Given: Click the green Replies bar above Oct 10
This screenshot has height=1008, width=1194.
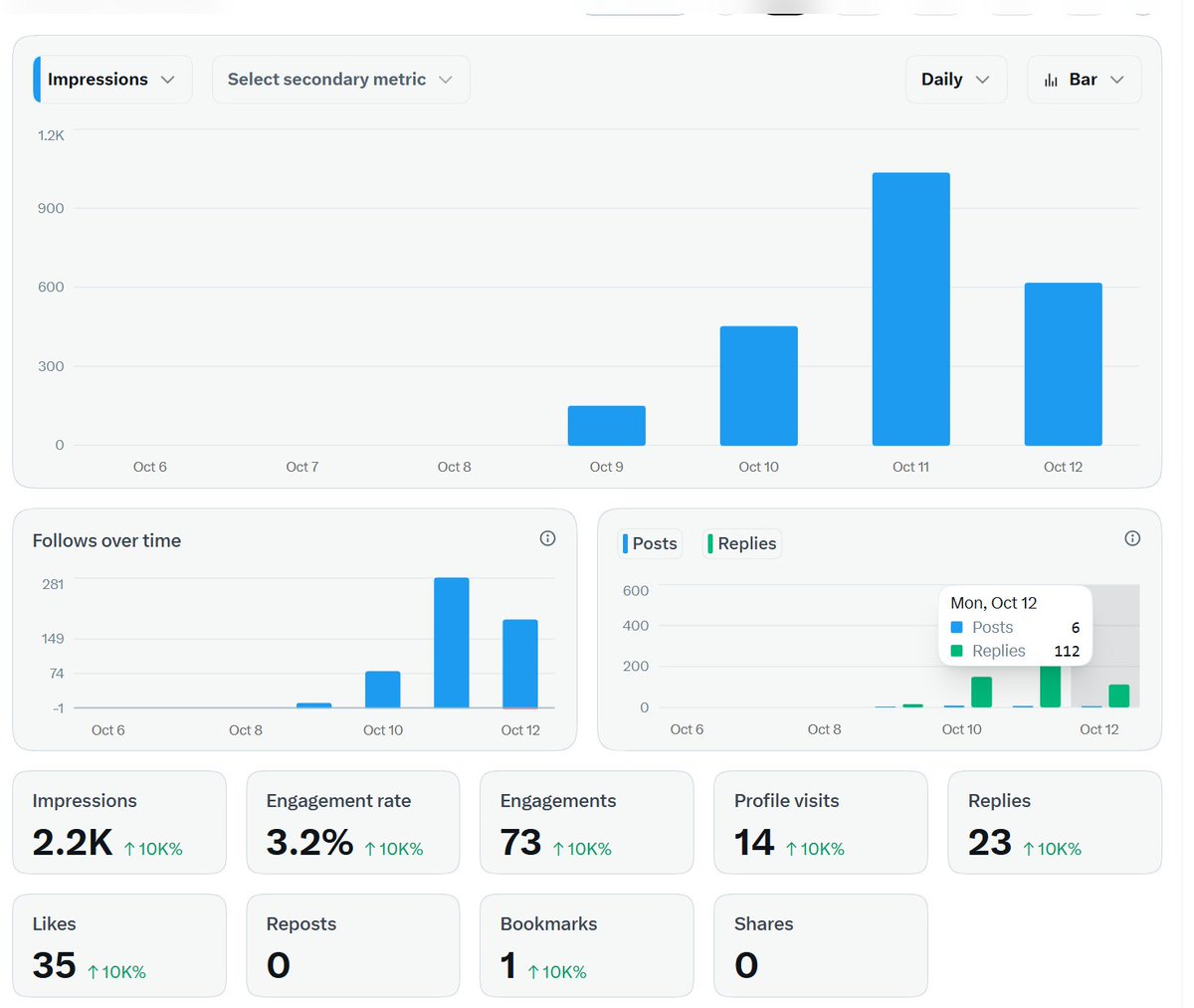Looking at the screenshot, I should tap(981, 693).
